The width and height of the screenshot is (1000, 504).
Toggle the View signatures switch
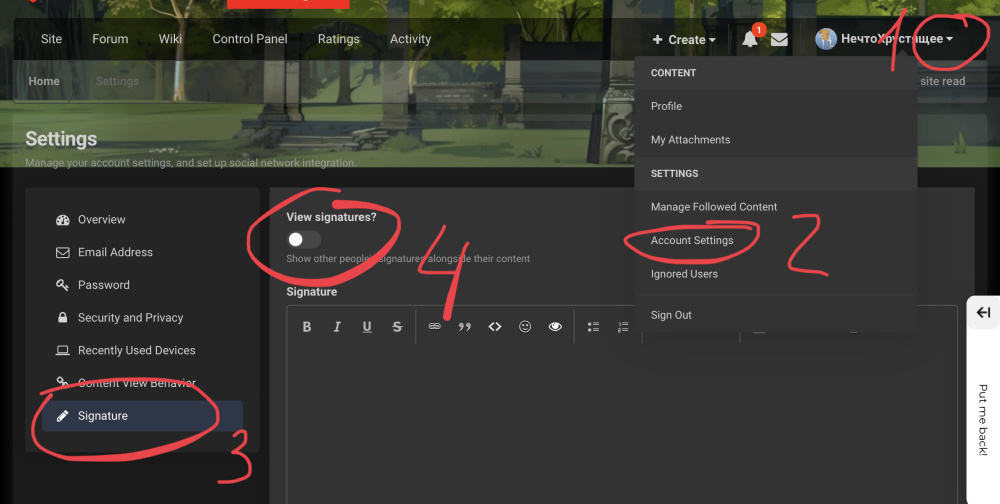pos(304,239)
